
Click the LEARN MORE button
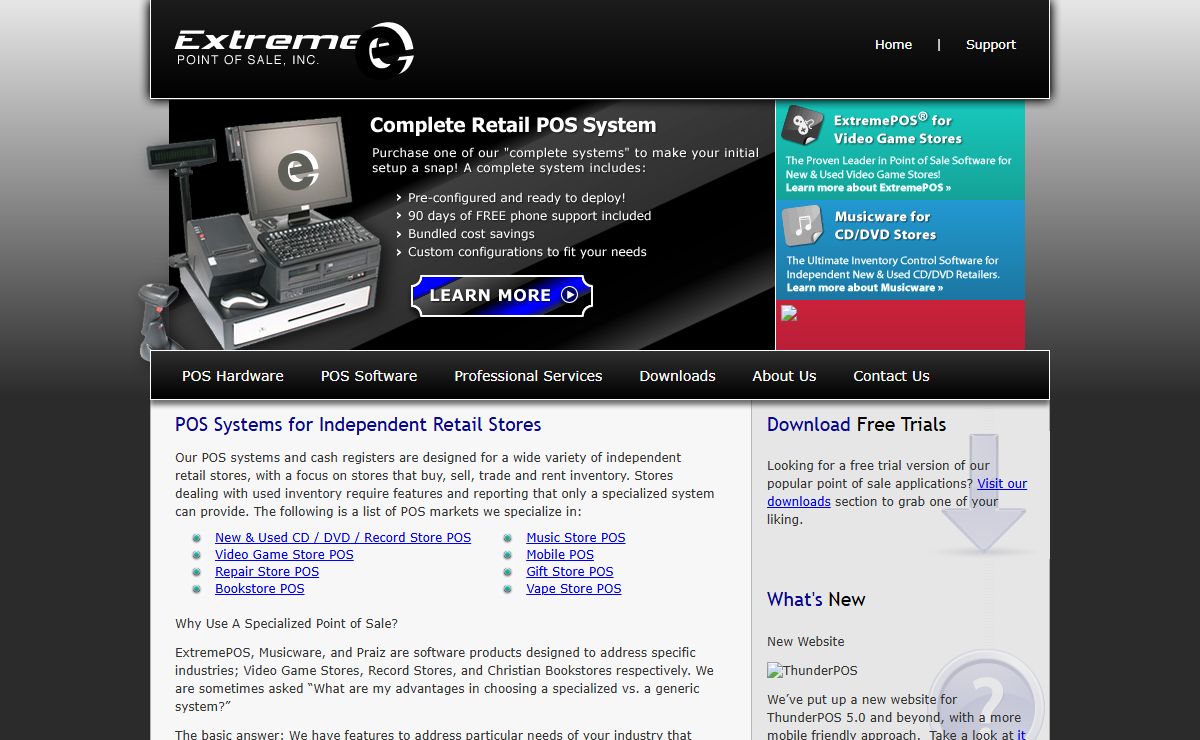[x=502, y=296]
